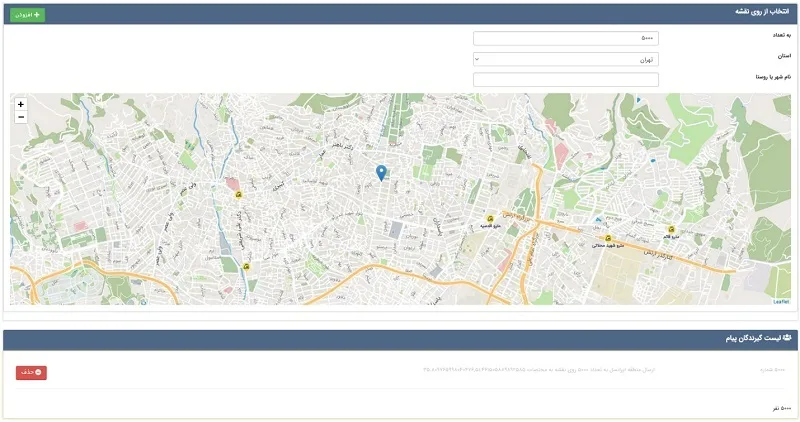Click the recipients list group icon
Screen dimensions: 800x422
[787, 338]
